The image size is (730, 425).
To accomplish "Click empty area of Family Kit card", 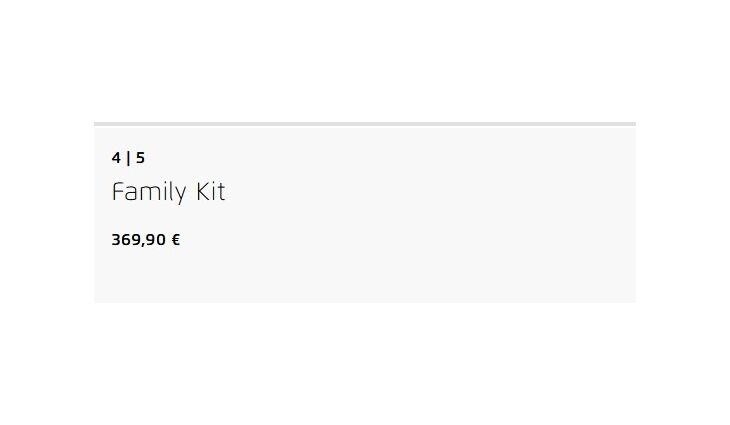I will coord(450,220).
